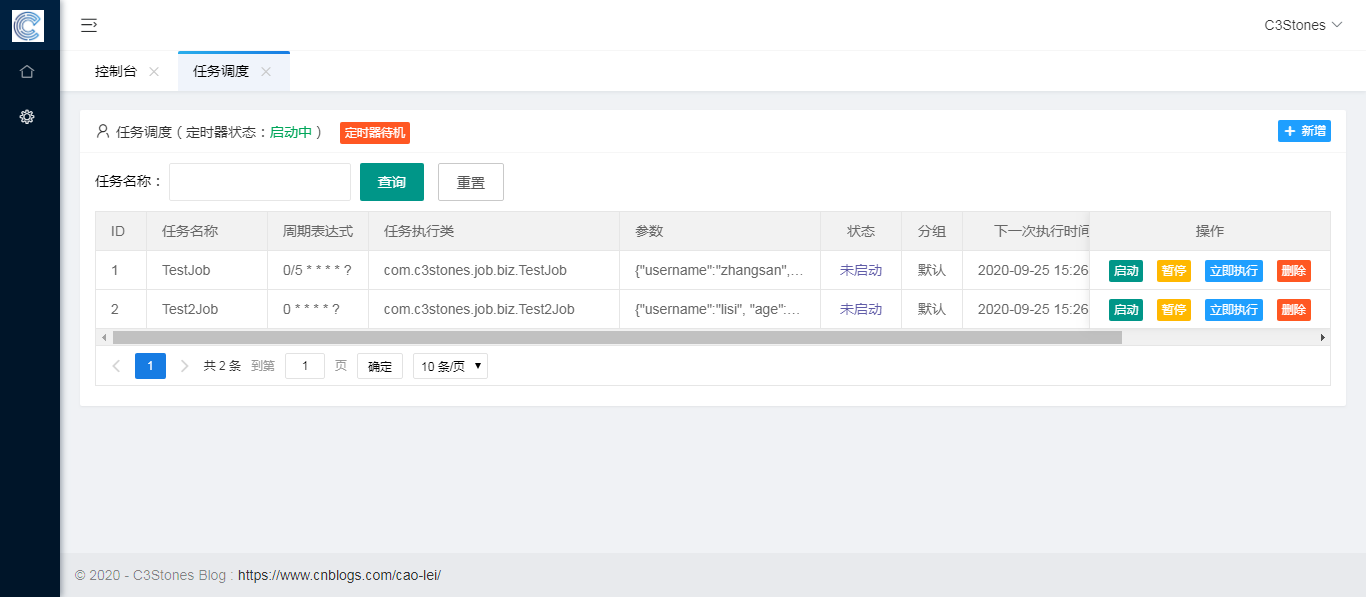
Task: Click TestJob's next execution time cell
Action: [1026, 270]
